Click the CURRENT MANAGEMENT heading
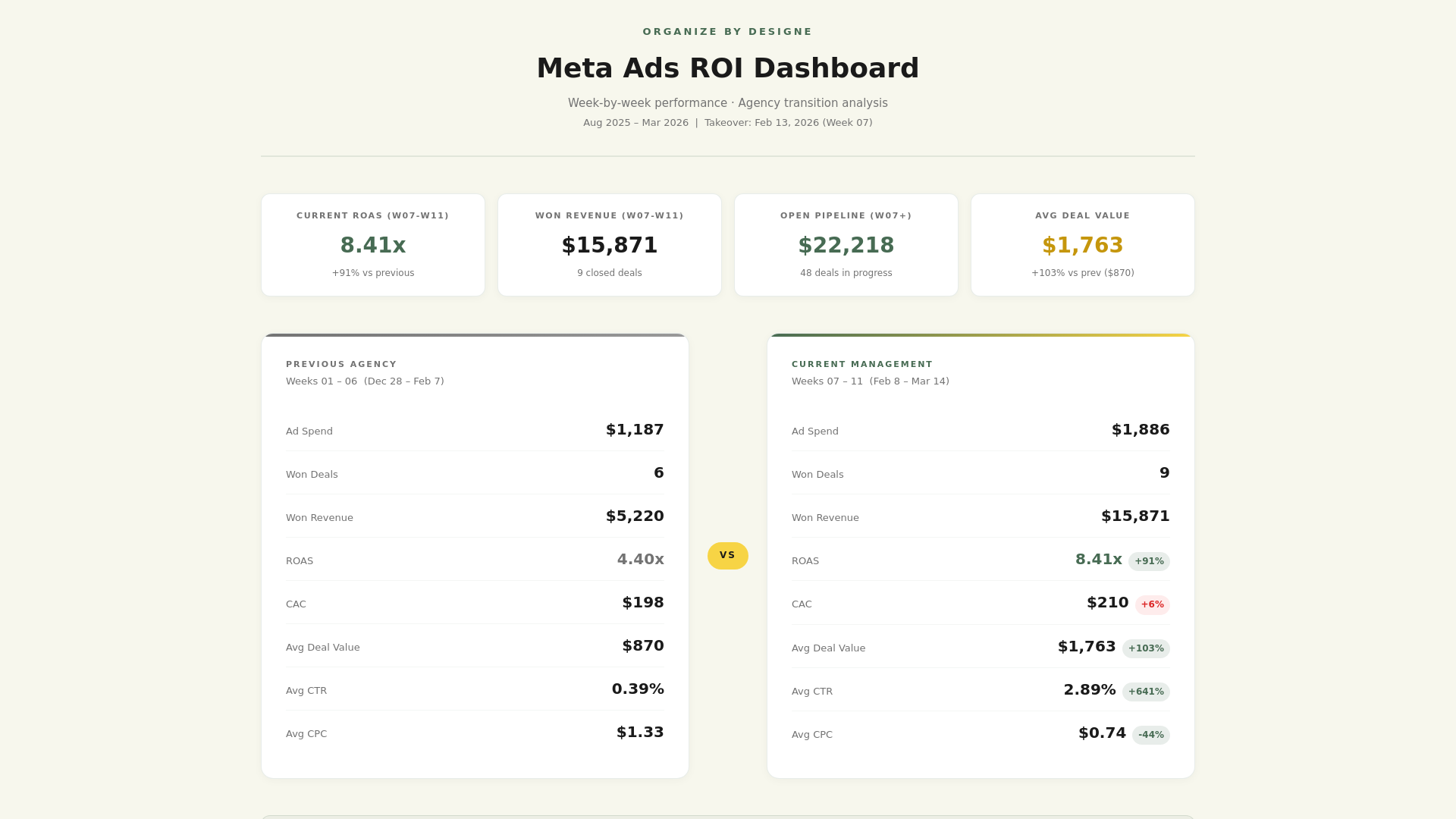 (x=862, y=365)
